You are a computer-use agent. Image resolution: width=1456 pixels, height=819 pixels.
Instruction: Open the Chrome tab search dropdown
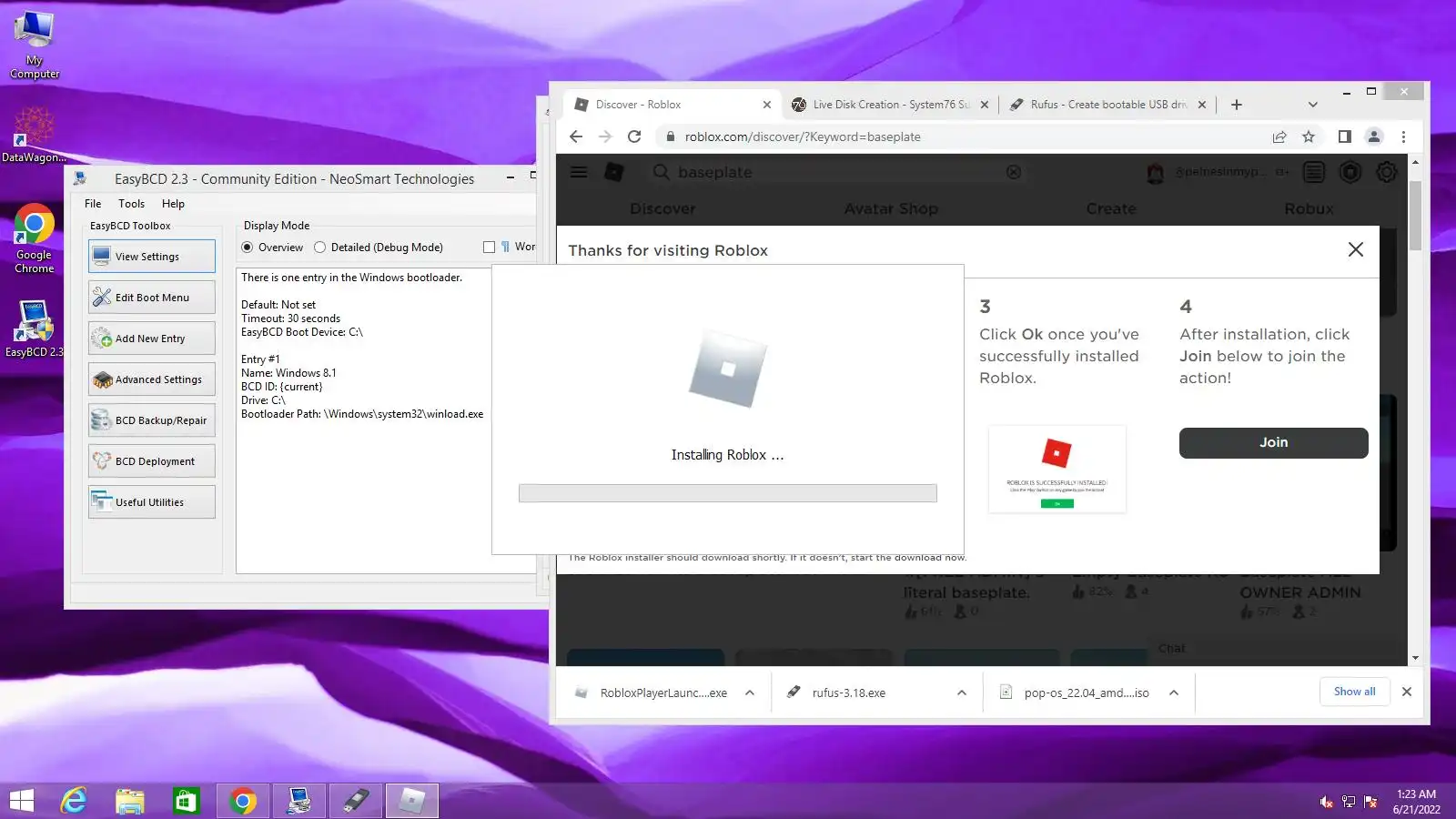coord(1312,105)
